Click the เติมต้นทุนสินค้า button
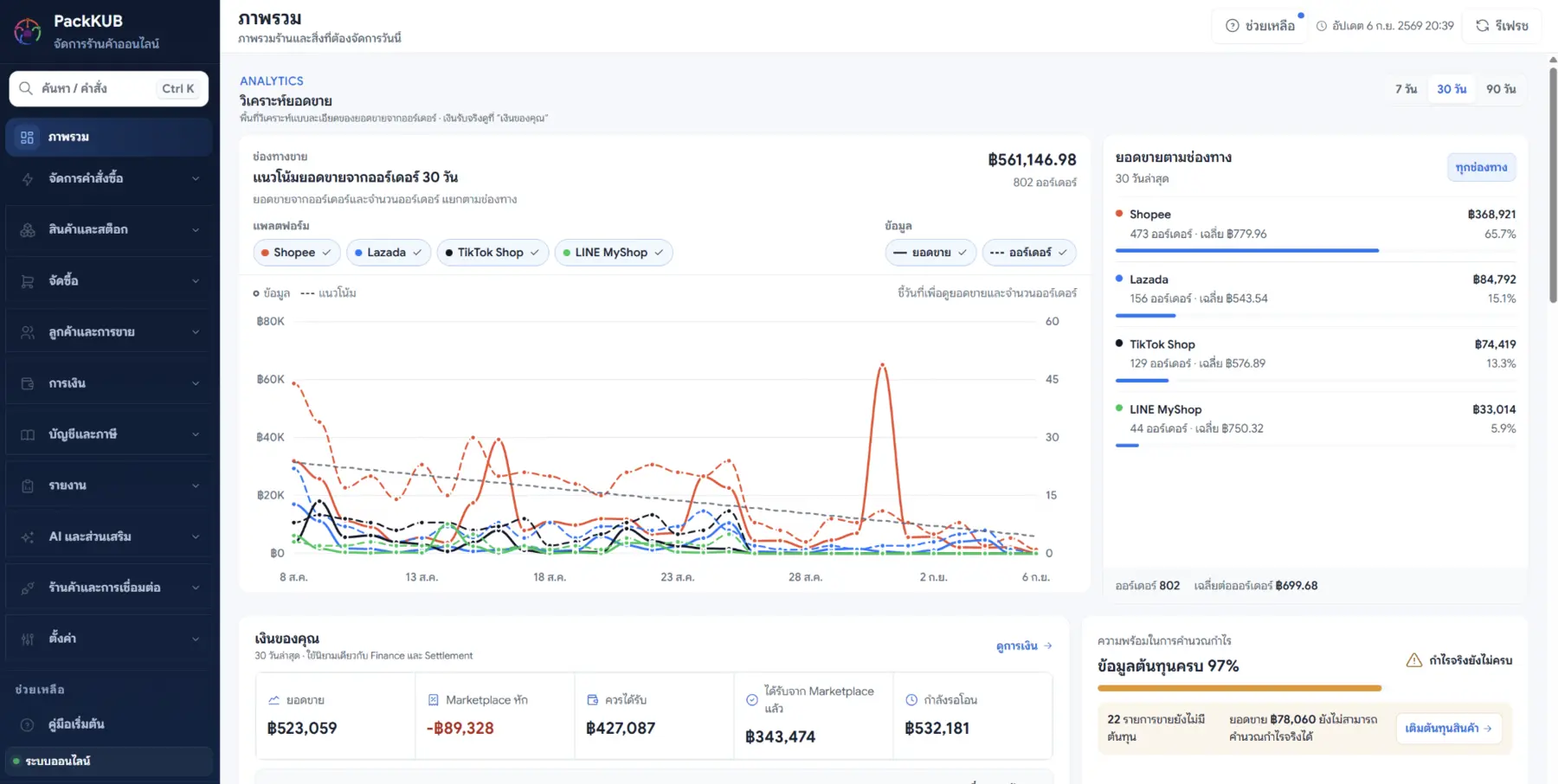 (1448, 728)
